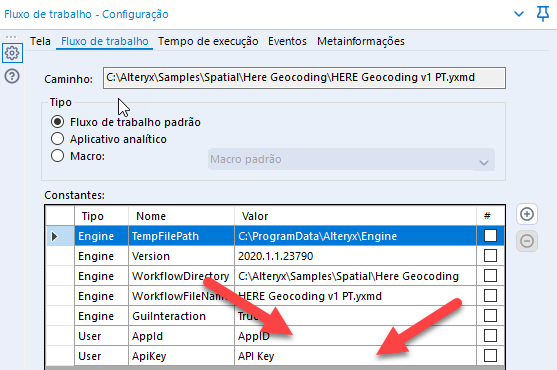Select row indicator arrow for TempFilePath
Image resolution: width=557 pixels, height=370 pixels.
coord(54,236)
